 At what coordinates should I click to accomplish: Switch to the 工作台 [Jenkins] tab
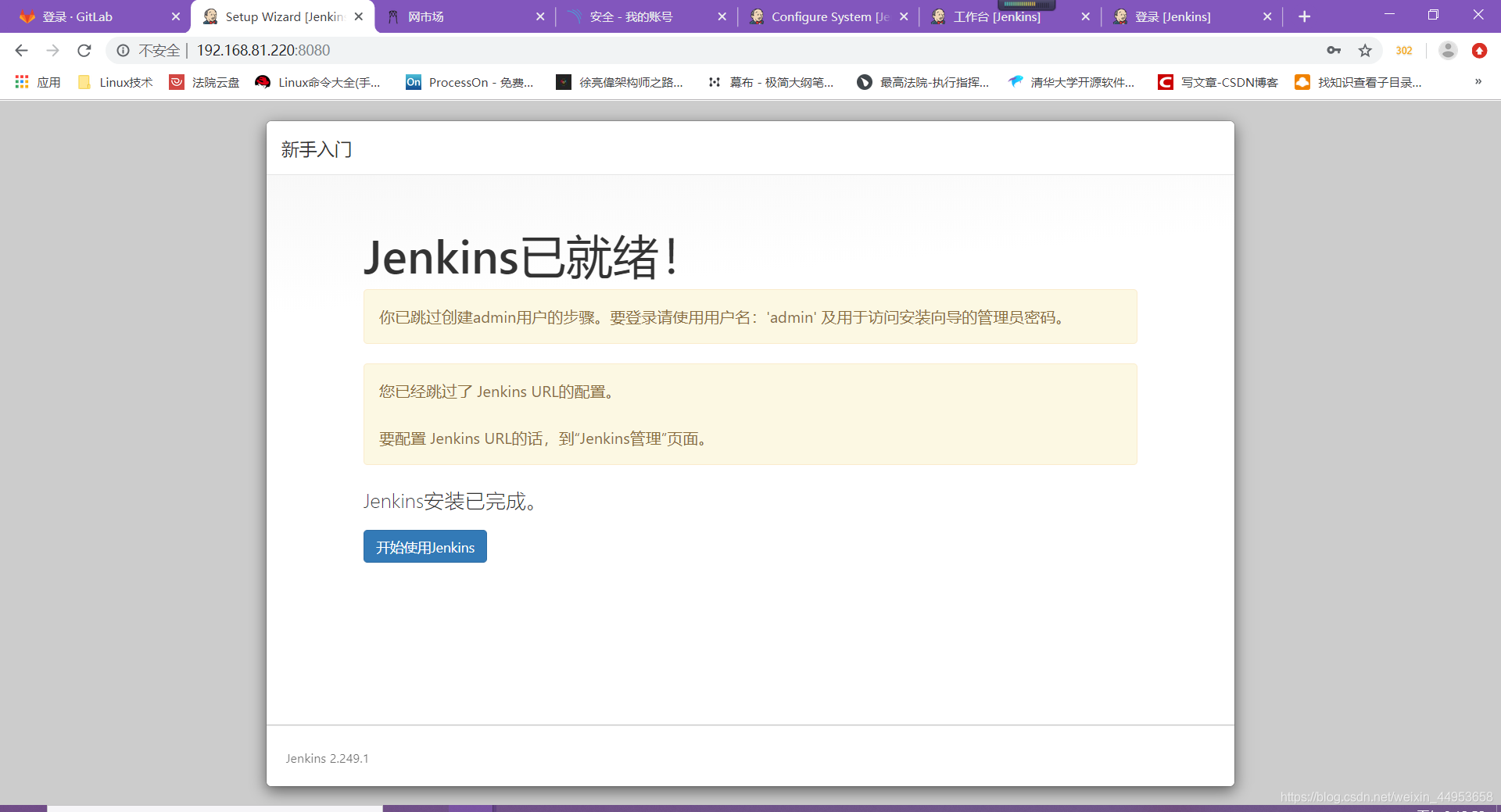[1011, 16]
